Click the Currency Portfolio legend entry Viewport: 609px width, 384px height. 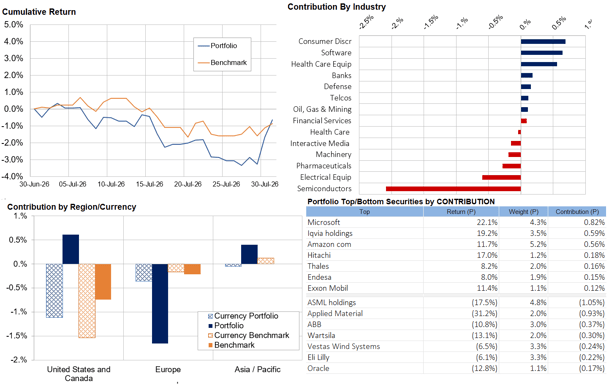pos(243,316)
